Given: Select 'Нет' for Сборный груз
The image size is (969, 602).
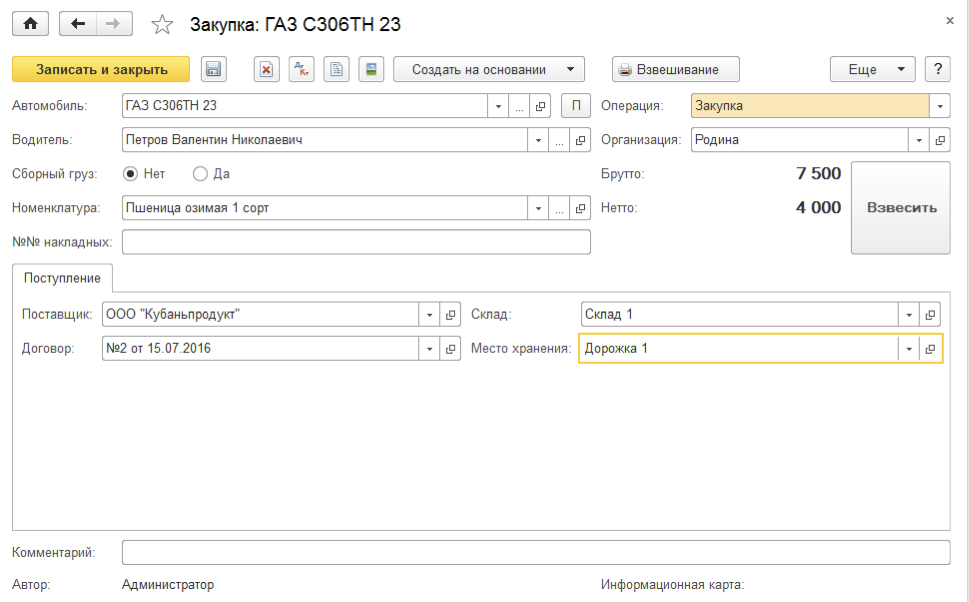Looking at the screenshot, I should [144, 174].
